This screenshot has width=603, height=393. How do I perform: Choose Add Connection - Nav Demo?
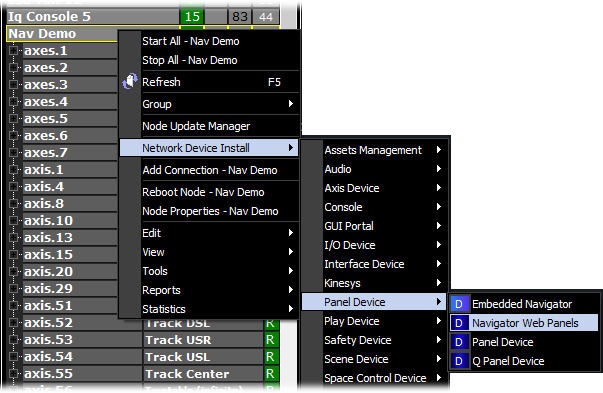coord(209,170)
